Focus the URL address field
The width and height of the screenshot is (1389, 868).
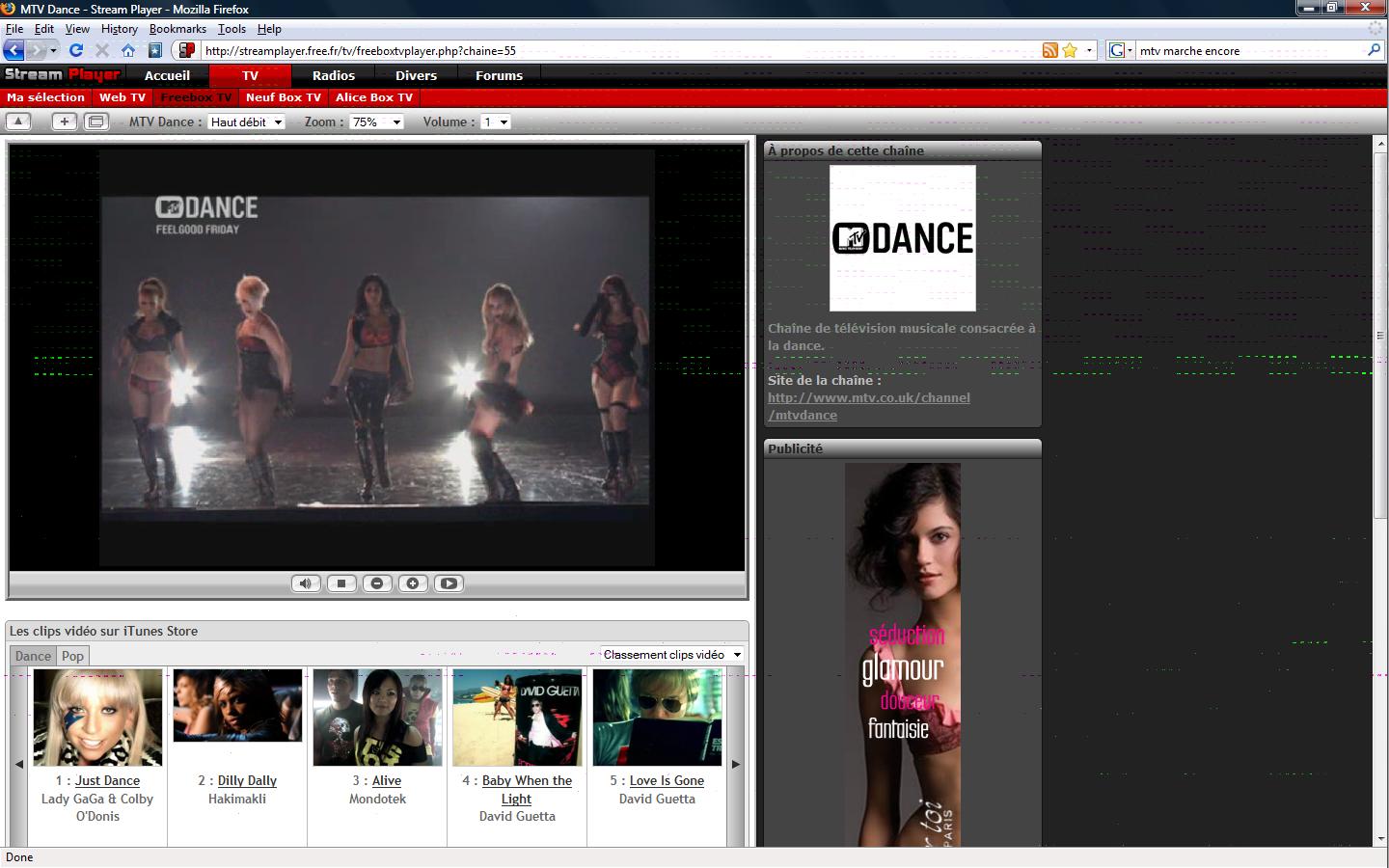617,50
